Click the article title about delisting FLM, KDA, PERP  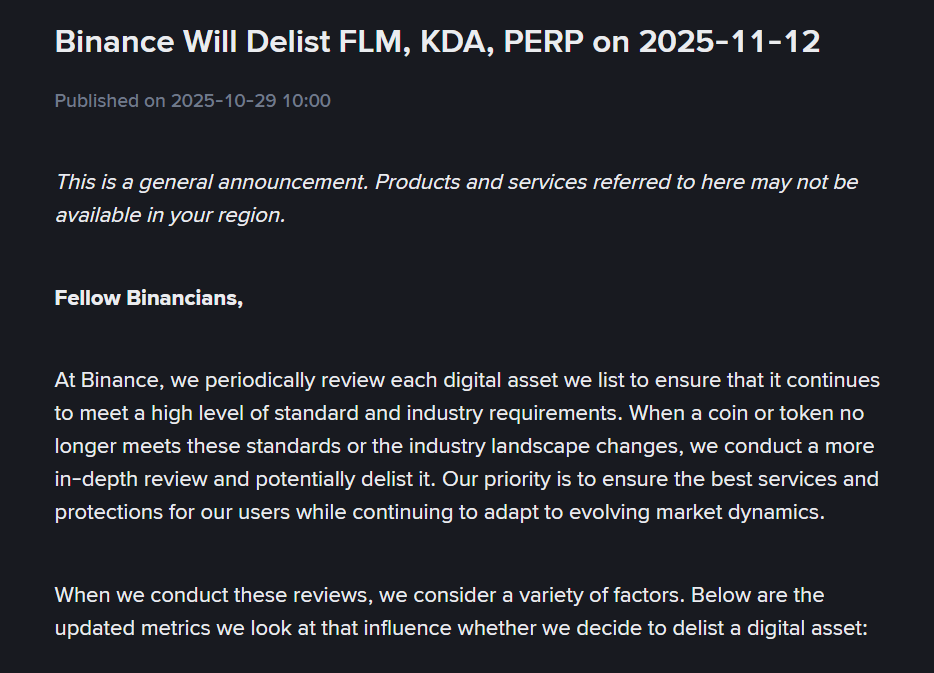coord(437,42)
